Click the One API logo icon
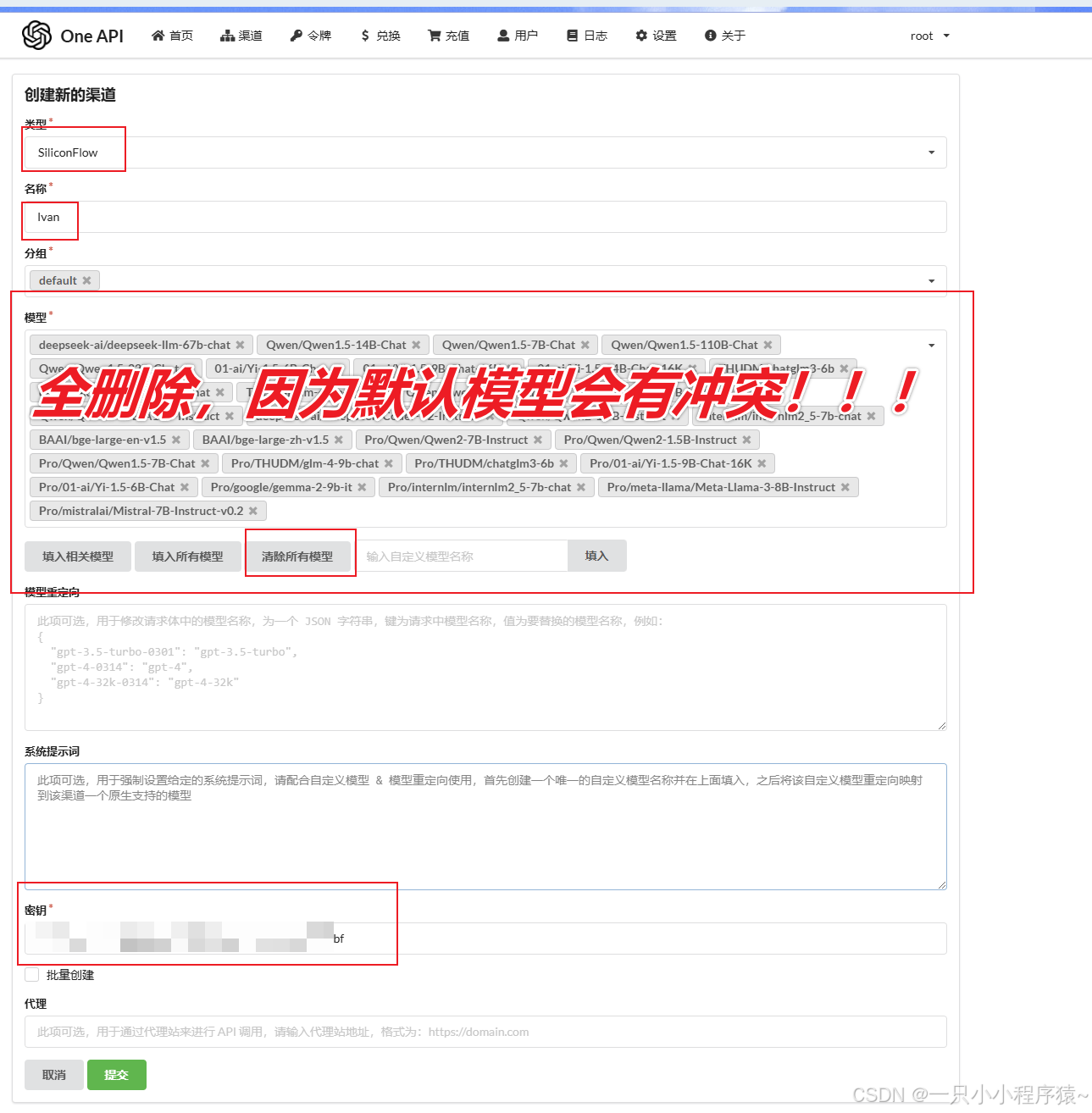1092x1113 pixels. pyautogui.click(x=36, y=36)
